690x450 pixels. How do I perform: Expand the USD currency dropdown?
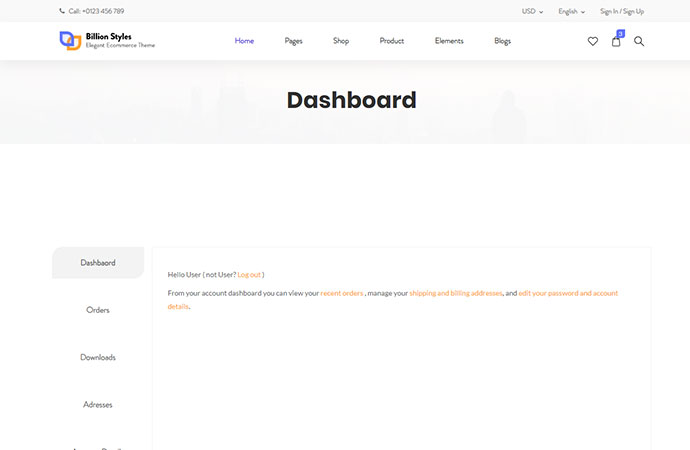pyautogui.click(x=532, y=11)
